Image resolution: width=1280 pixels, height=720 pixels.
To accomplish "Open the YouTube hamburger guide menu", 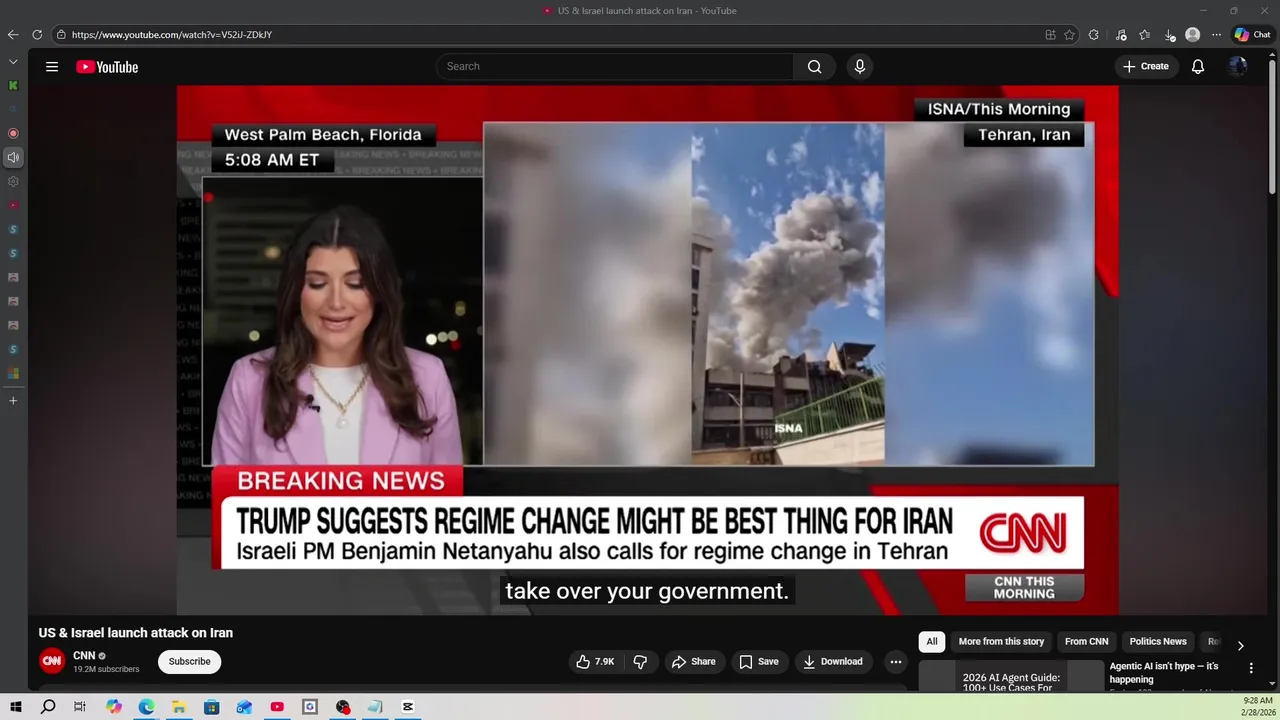I will click(52, 67).
